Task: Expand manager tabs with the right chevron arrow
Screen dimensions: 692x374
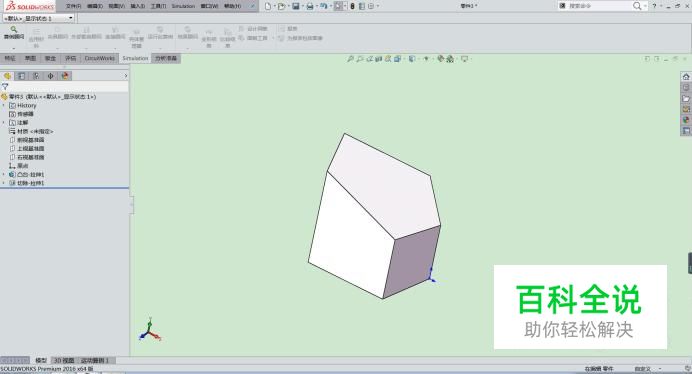Action: coord(126,76)
